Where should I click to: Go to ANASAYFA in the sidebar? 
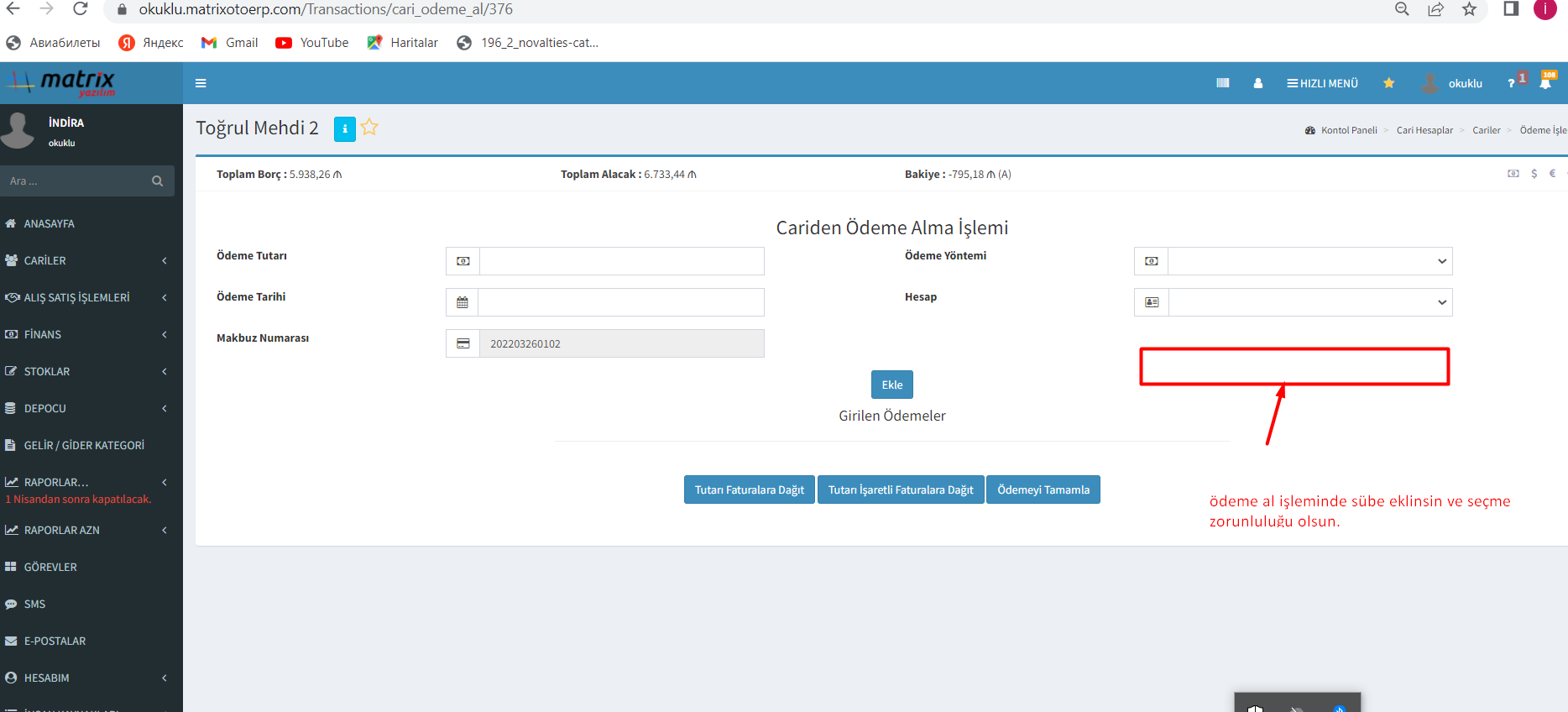pos(49,224)
